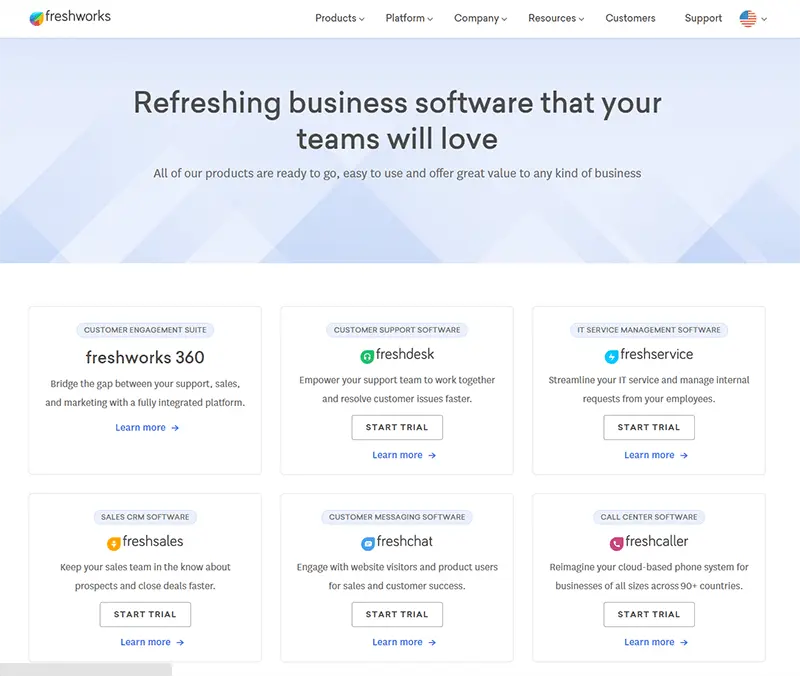Click arrow beside freshchat Learn more
Image resolution: width=800 pixels, height=676 pixels.
tap(432, 643)
